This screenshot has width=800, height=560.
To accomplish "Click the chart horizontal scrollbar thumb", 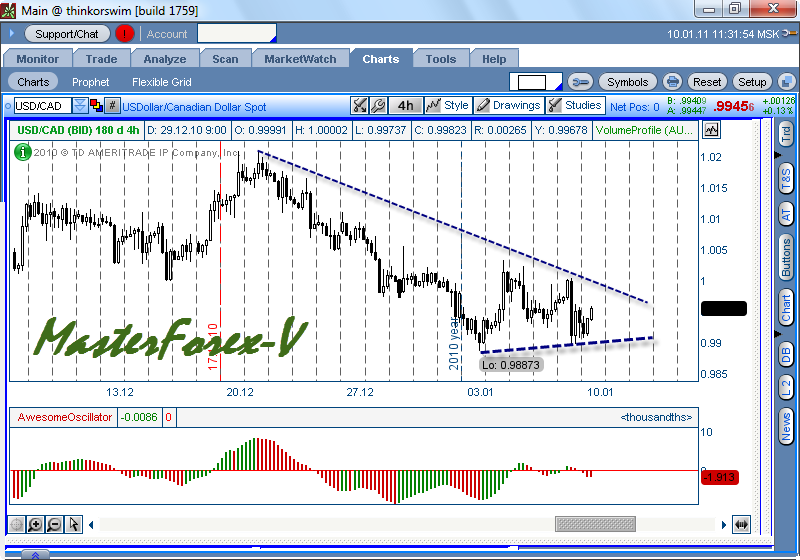I will point(595,524).
